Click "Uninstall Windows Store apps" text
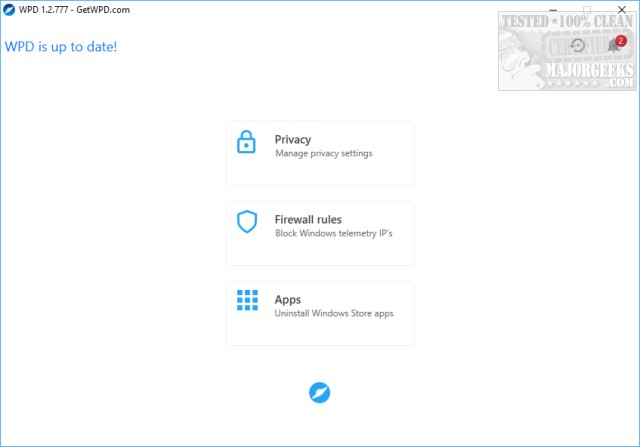Screen dimensions: 640x447 coord(334,314)
